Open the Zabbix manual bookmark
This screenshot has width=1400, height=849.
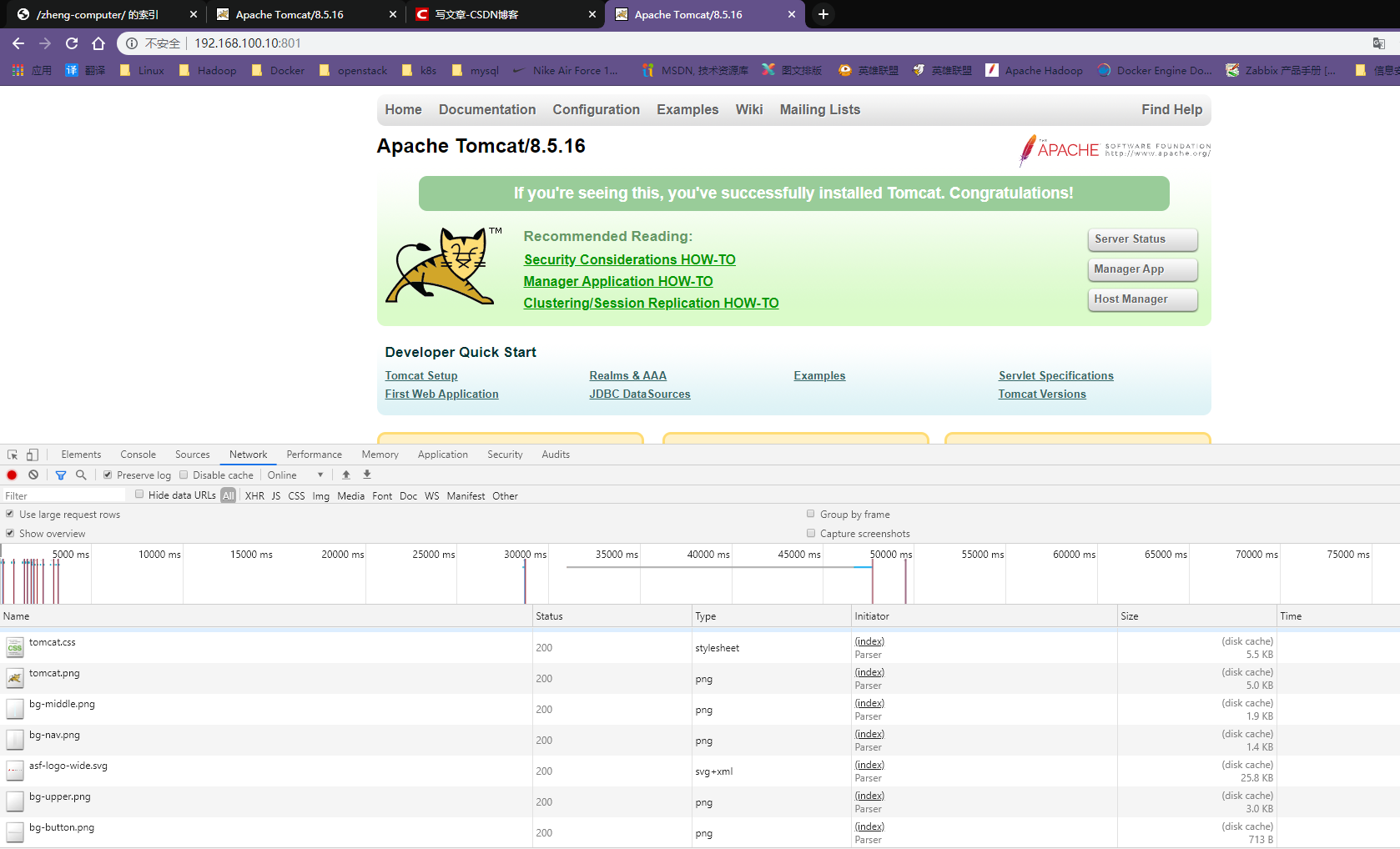tap(1281, 70)
